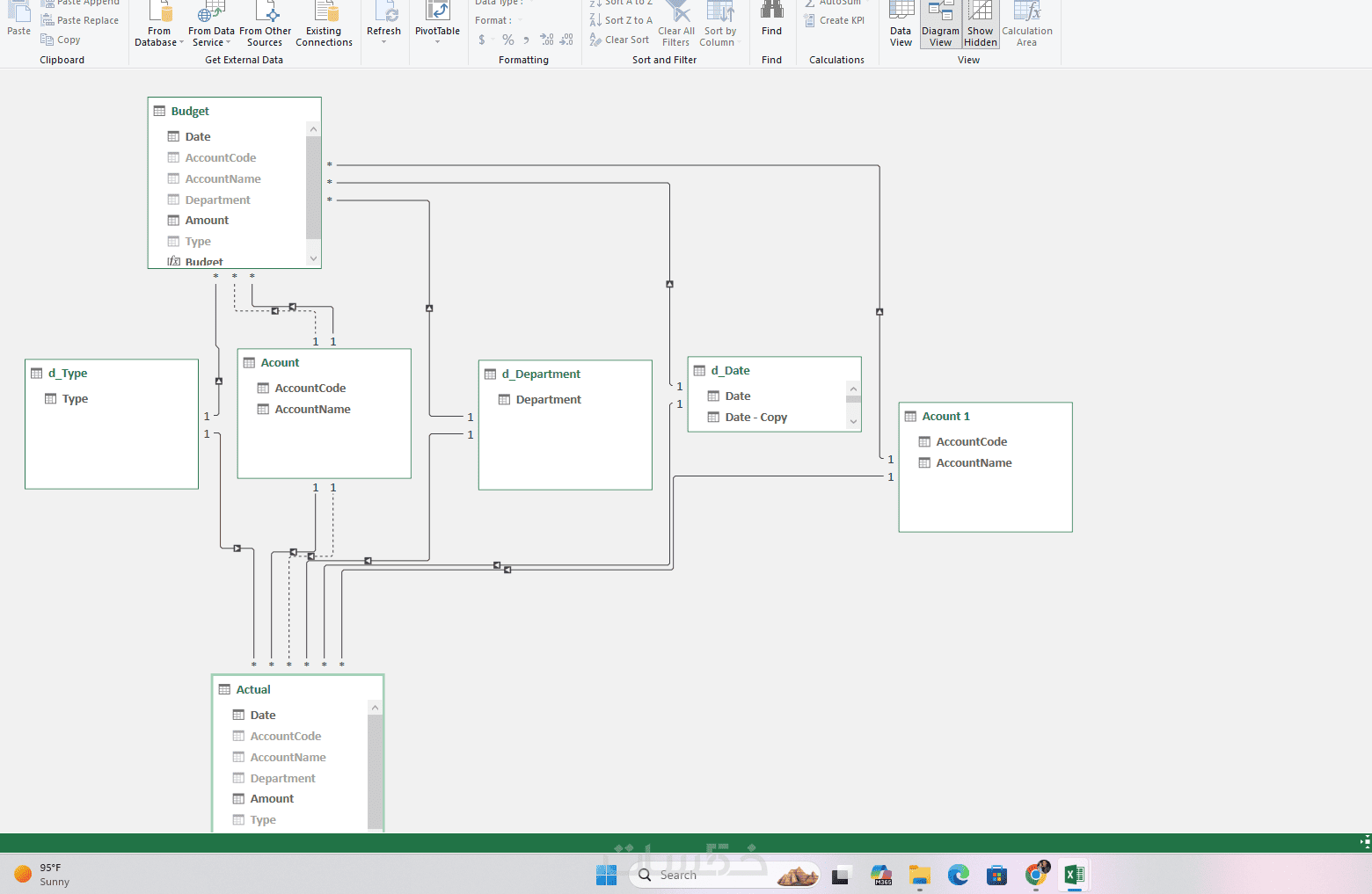Select the AccountCode field in Acount table
This screenshot has height=894, width=1372.
tap(310, 388)
